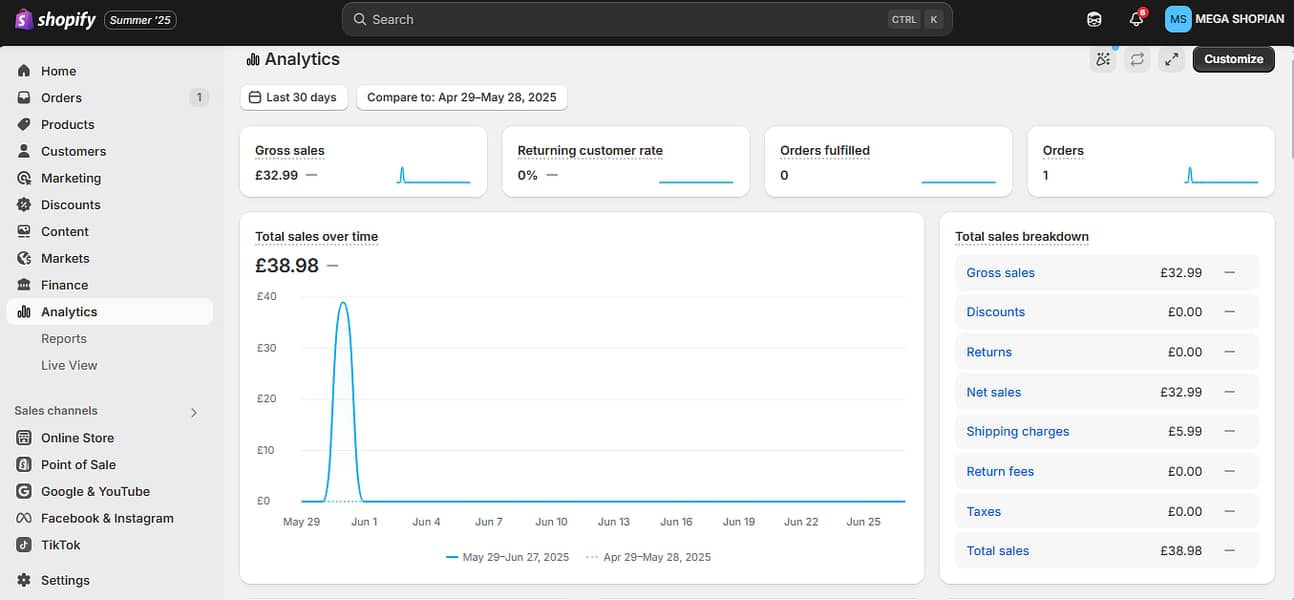Click the Total sales breakdown heading
Viewport: 1294px width, 600px height.
tap(1022, 237)
